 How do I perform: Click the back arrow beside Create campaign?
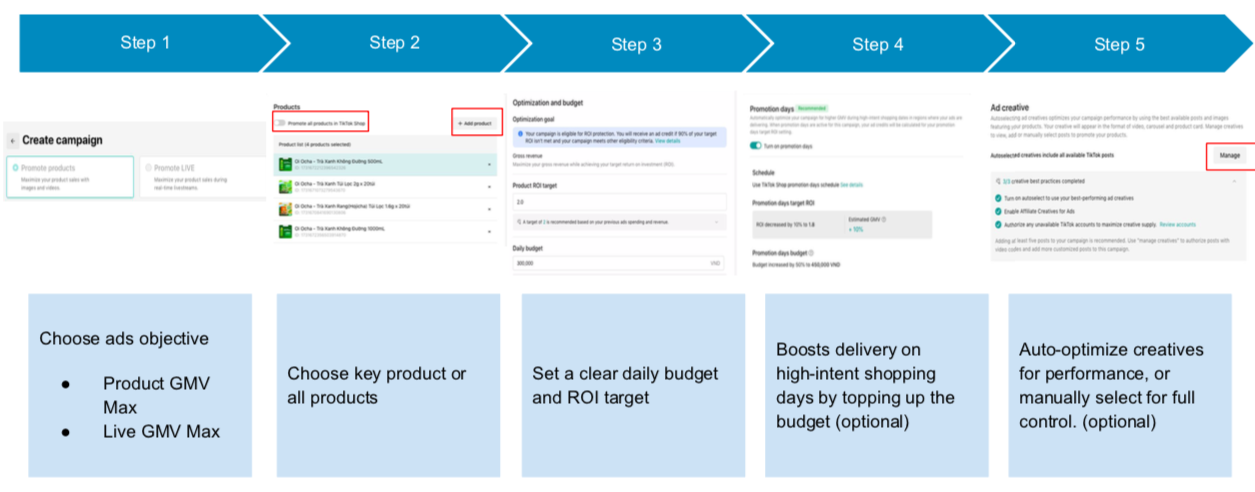click(x=13, y=141)
